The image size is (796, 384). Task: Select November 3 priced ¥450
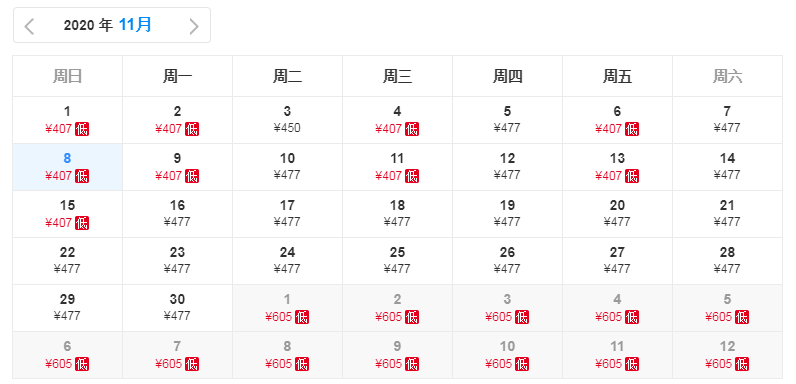tap(287, 120)
